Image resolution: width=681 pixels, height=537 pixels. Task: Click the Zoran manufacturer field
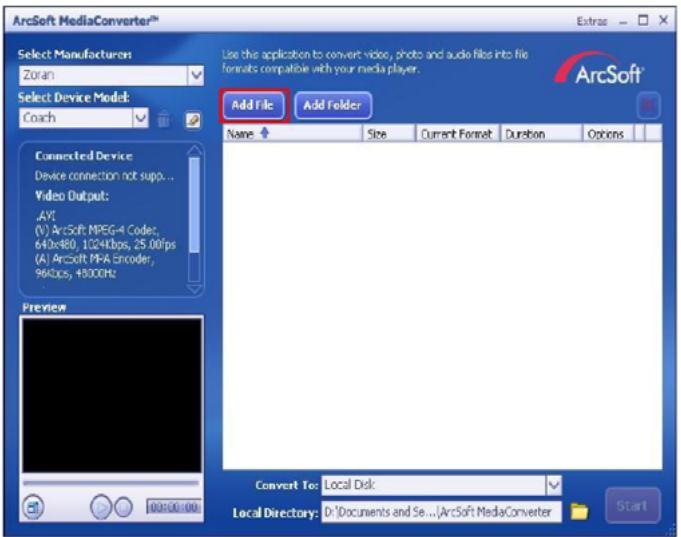[x=104, y=75]
